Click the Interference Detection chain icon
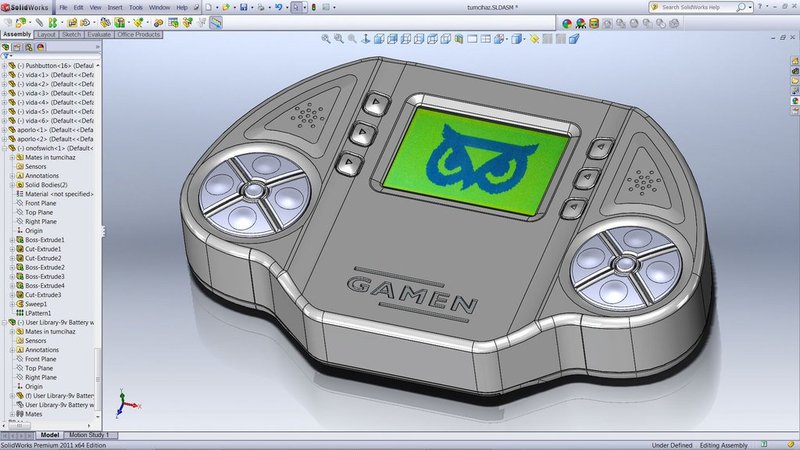This screenshot has height=450, width=800. pos(159,22)
